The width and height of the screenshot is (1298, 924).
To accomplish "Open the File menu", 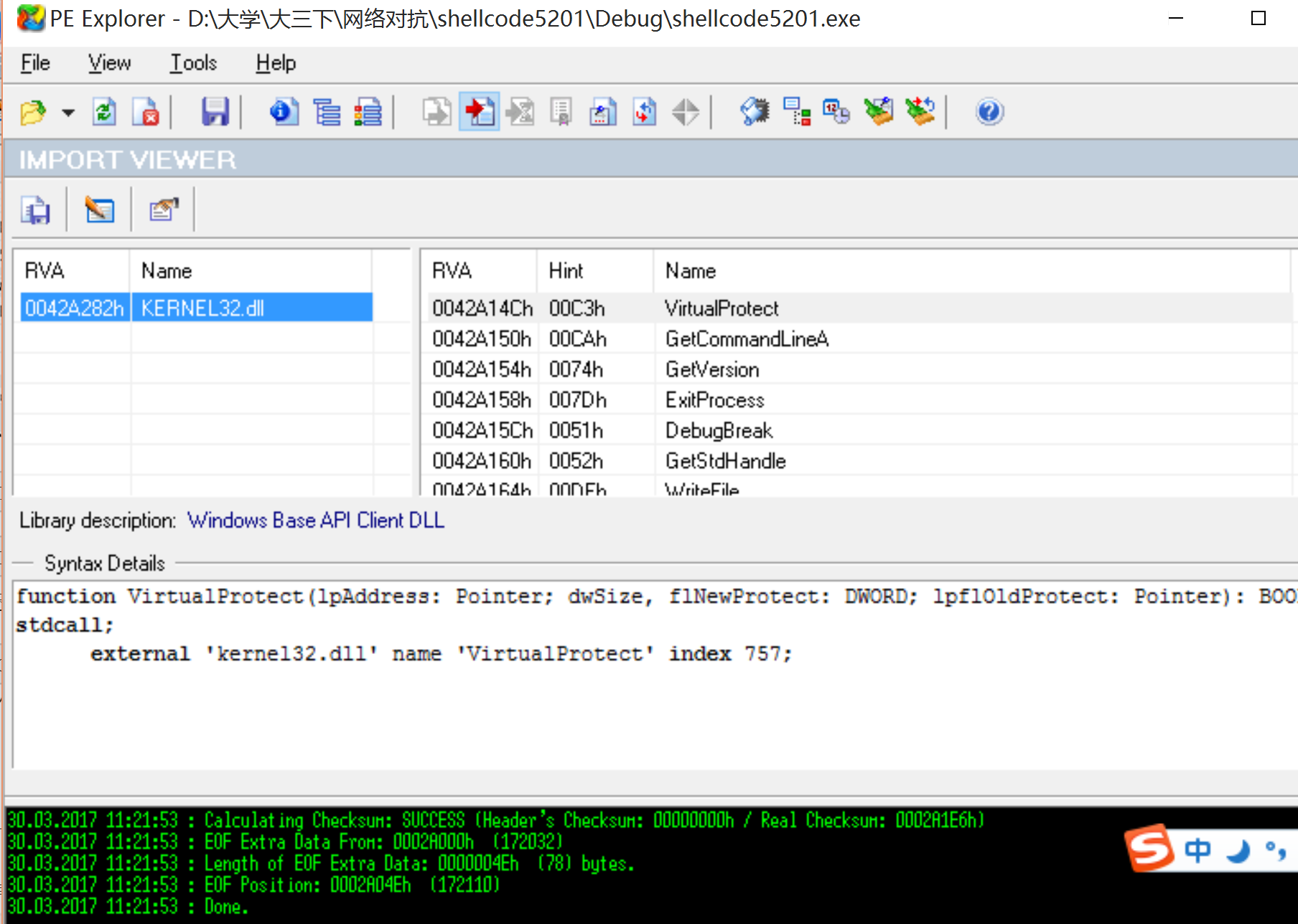I will coord(35,63).
